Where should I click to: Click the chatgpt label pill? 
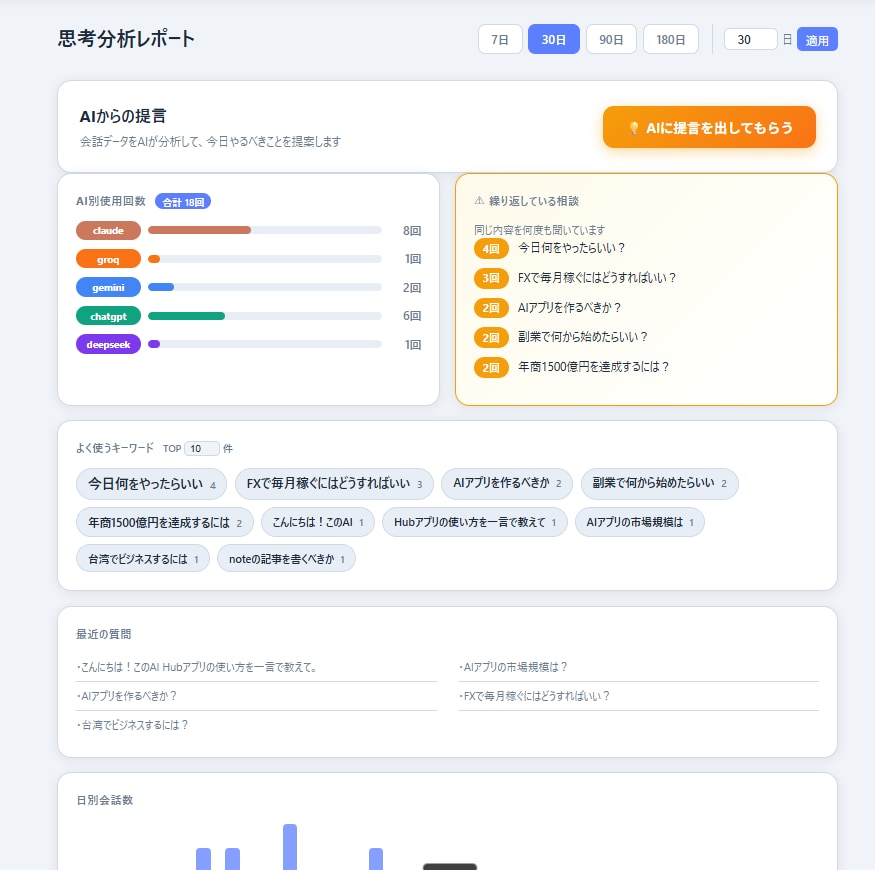pyautogui.click(x=108, y=316)
